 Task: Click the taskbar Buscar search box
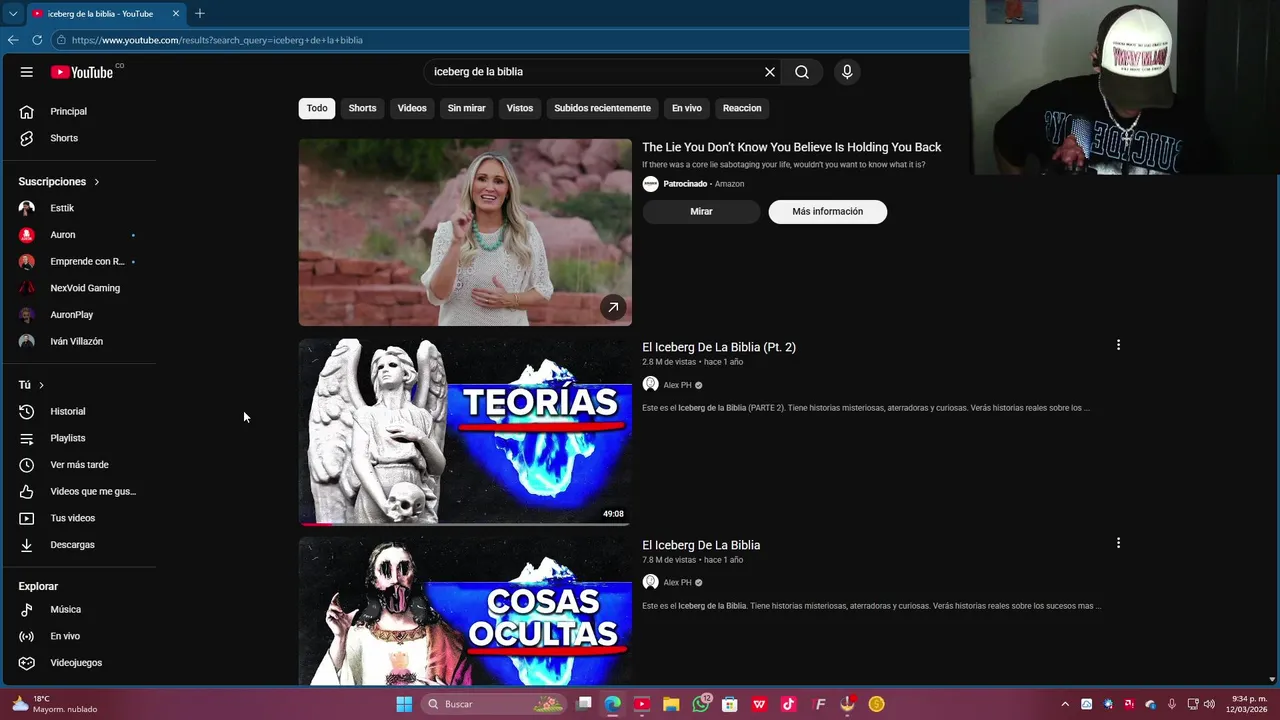(x=494, y=704)
